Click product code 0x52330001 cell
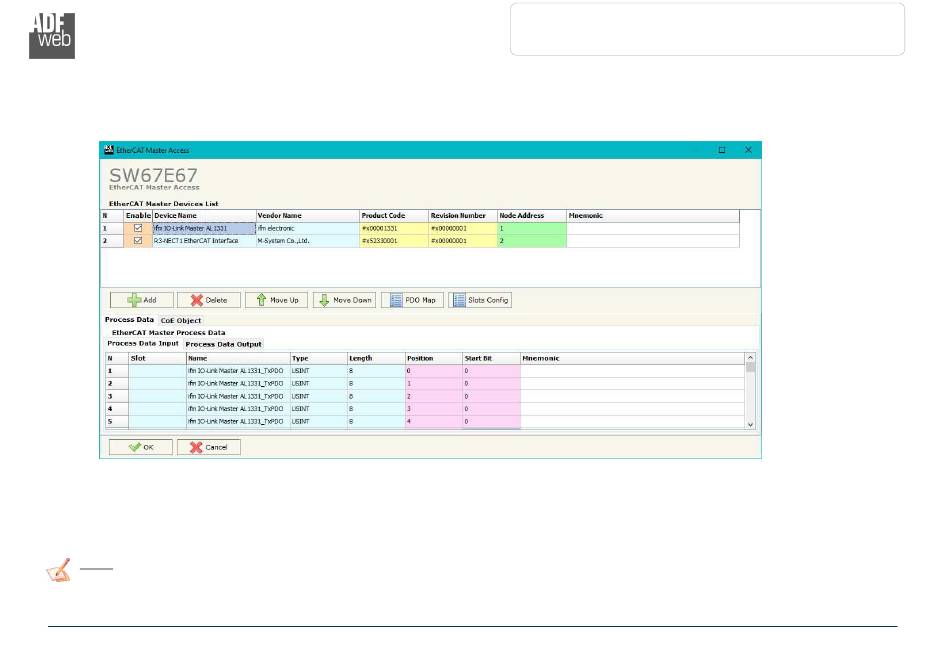Screen dimensions: 950x659 394,240
